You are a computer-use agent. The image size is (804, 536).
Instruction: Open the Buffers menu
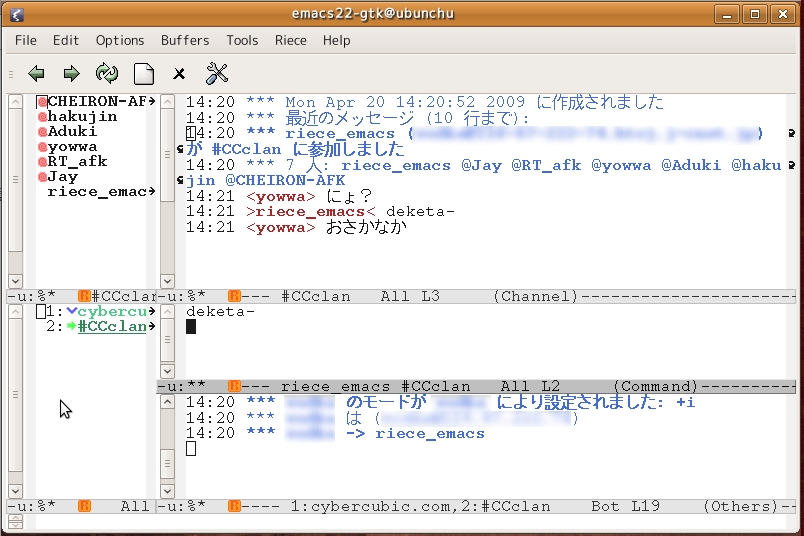[185, 40]
